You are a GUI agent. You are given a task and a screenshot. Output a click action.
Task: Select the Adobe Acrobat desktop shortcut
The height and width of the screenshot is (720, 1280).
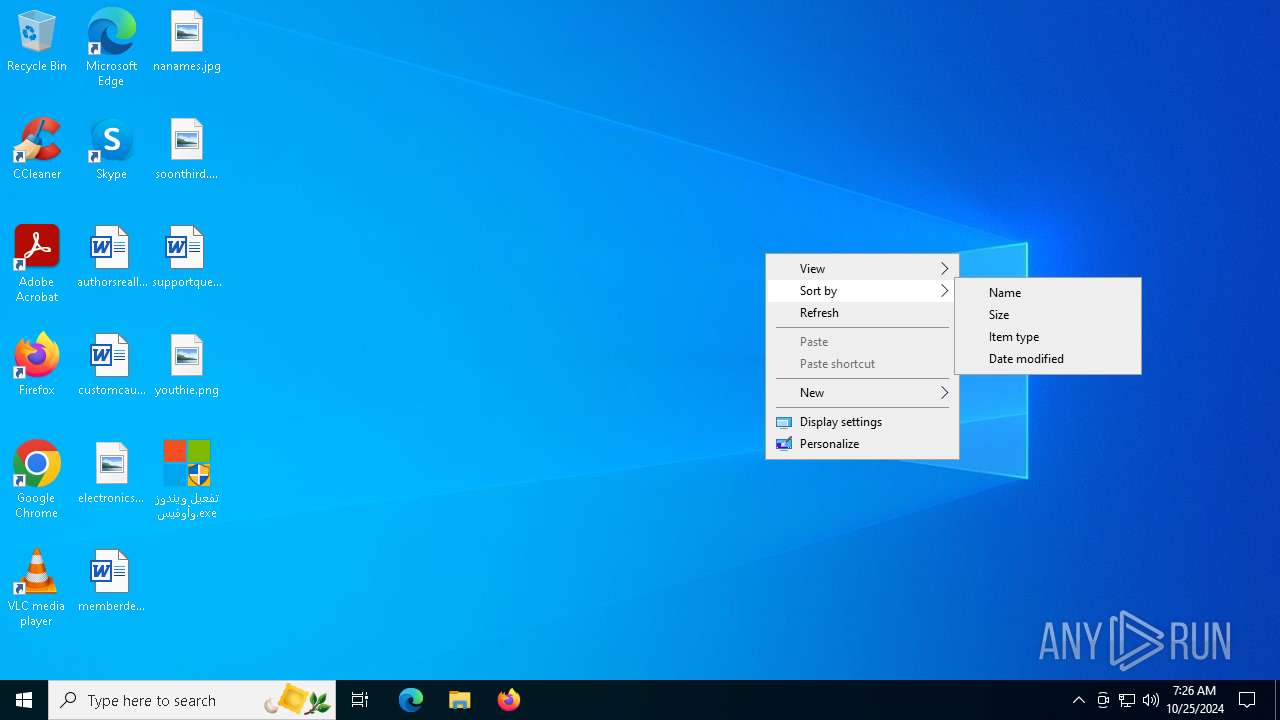click(x=37, y=264)
